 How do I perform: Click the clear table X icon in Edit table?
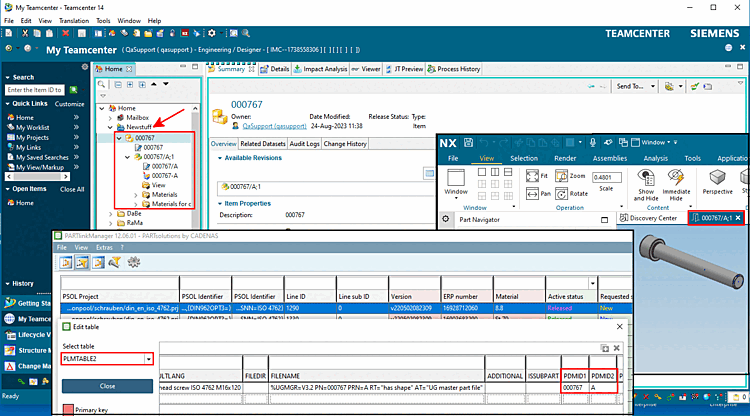click(617, 348)
